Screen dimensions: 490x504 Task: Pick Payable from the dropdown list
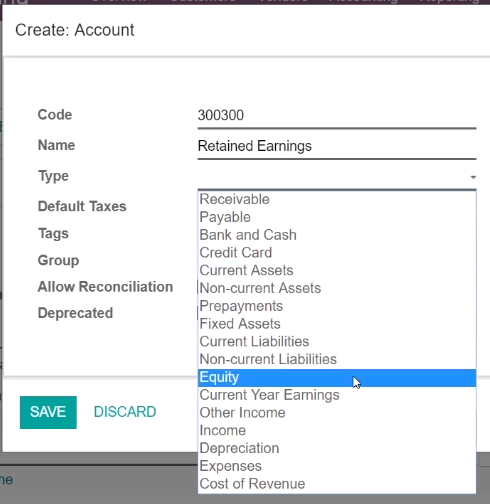point(337,217)
